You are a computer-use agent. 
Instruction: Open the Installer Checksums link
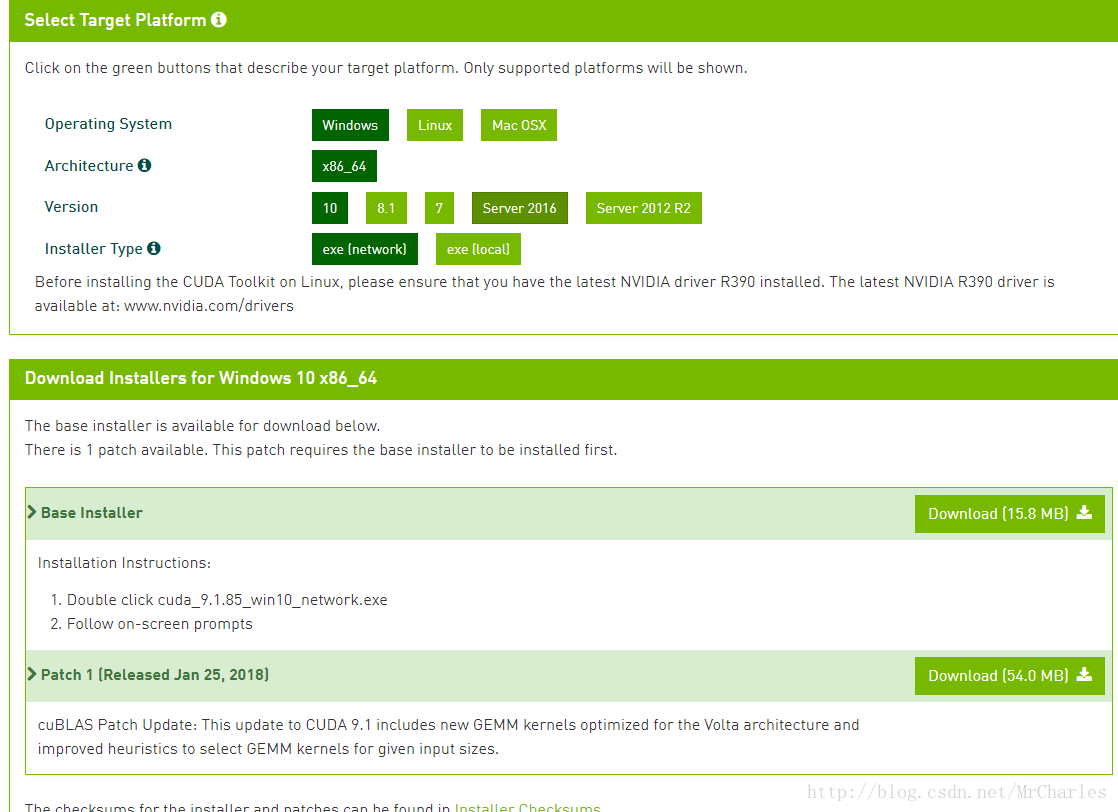[528, 807]
